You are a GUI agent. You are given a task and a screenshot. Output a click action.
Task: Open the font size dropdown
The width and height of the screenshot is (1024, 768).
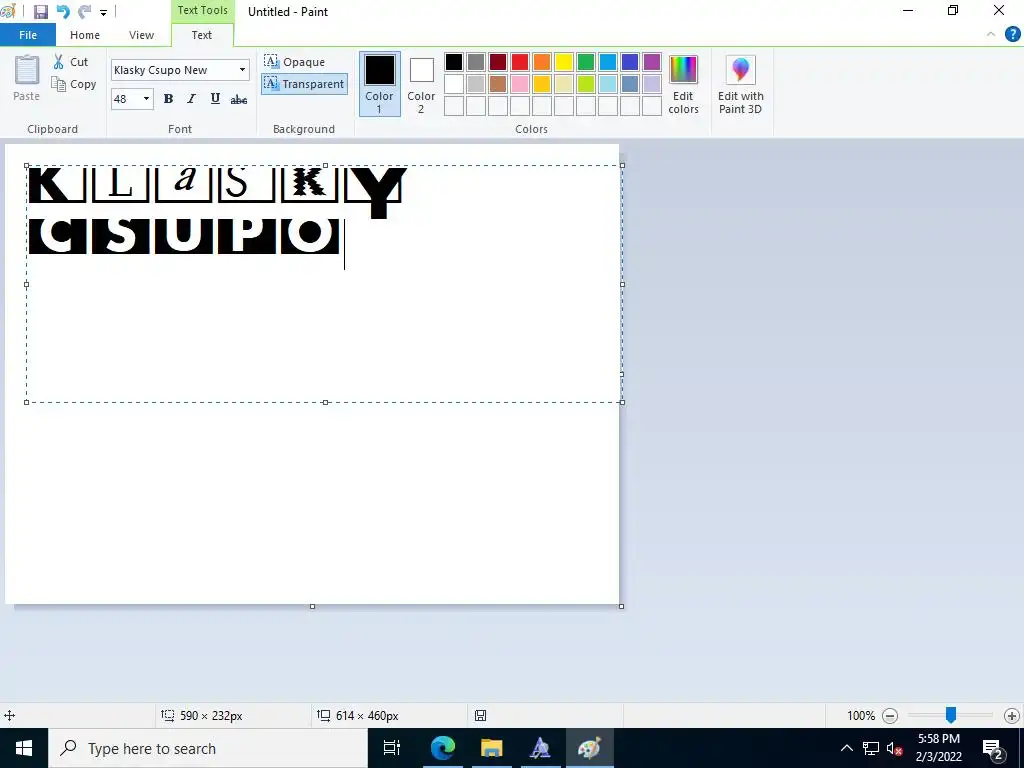click(146, 99)
